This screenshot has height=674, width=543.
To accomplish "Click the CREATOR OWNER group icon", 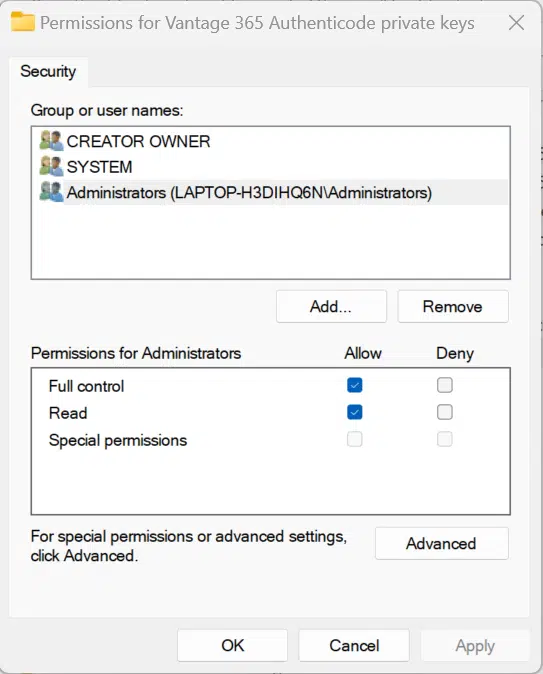I will pos(51,141).
